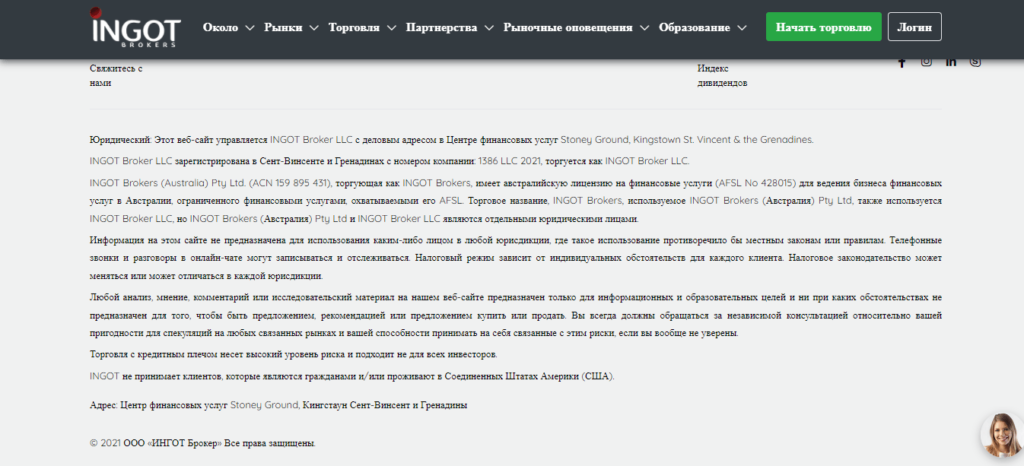Expand chevron next to Рынки
Viewport: 1024px width, 466px height.
313,27
